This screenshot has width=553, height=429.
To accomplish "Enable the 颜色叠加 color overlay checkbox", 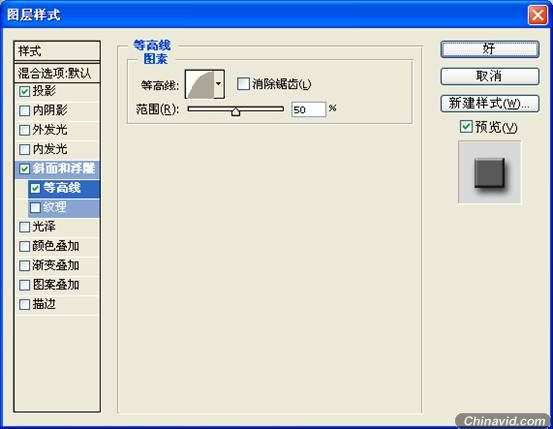I will click(x=24, y=246).
